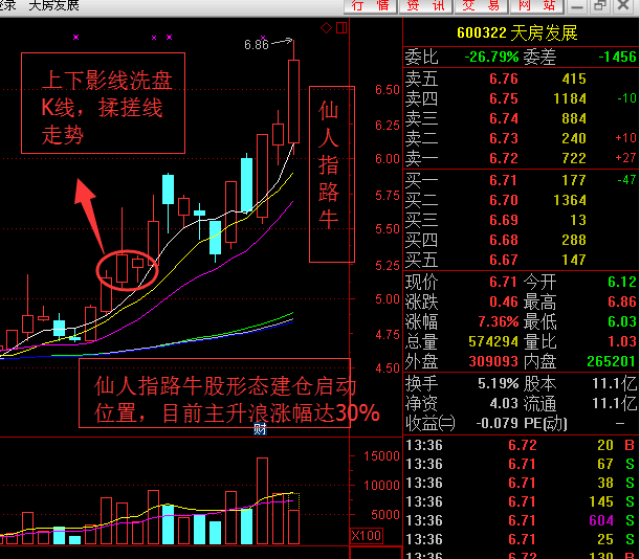640x559 pixels.
Task: Open the 网站 website menu button
Action: pyautogui.click(x=536, y=6)
